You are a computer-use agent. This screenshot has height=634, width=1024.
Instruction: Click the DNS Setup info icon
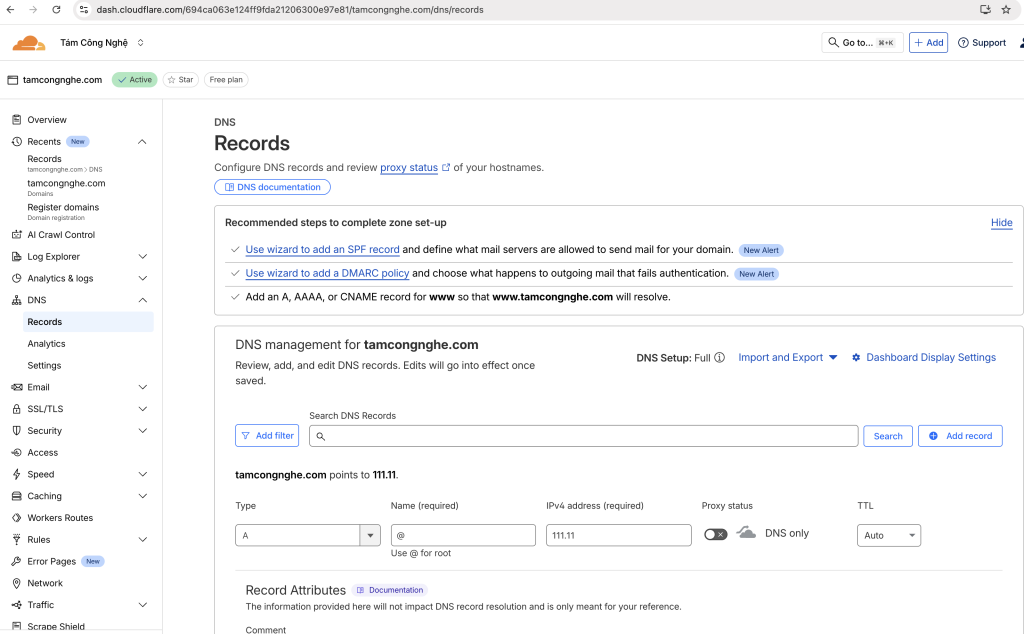(719, 358)
